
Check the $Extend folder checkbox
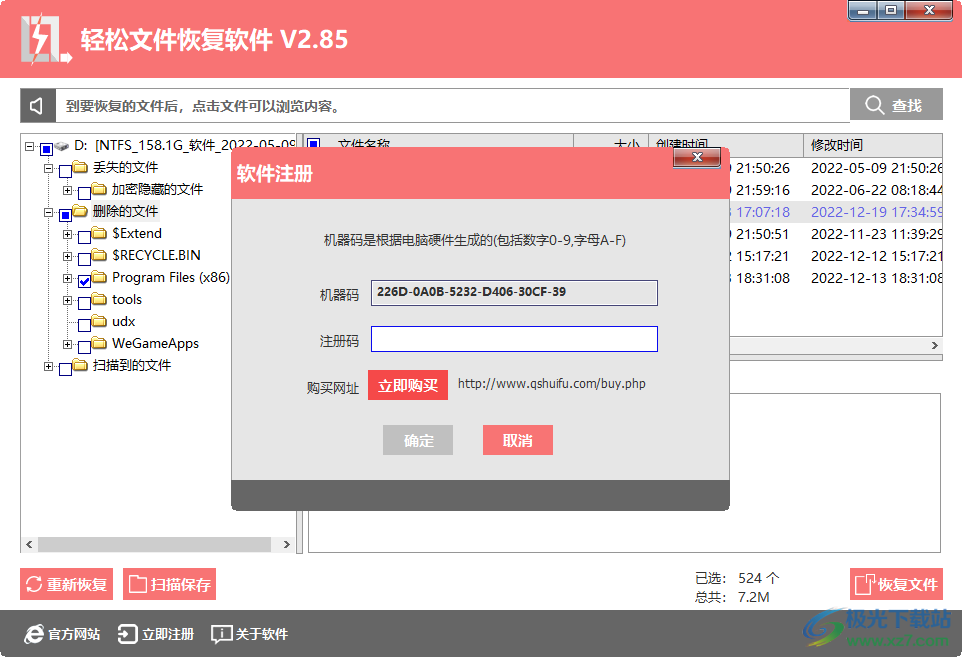(x=84, y=235)
